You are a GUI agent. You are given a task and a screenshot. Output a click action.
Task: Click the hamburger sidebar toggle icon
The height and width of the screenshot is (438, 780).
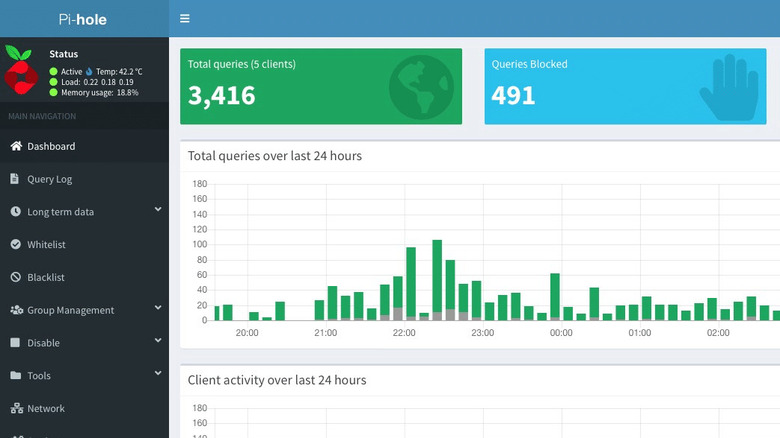click(x=185, y=18)
